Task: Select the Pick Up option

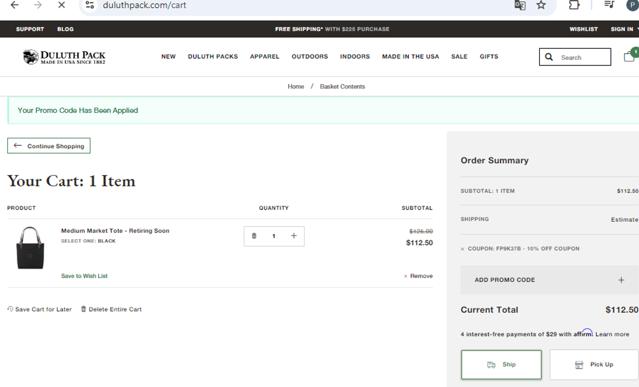Action: 594,365
